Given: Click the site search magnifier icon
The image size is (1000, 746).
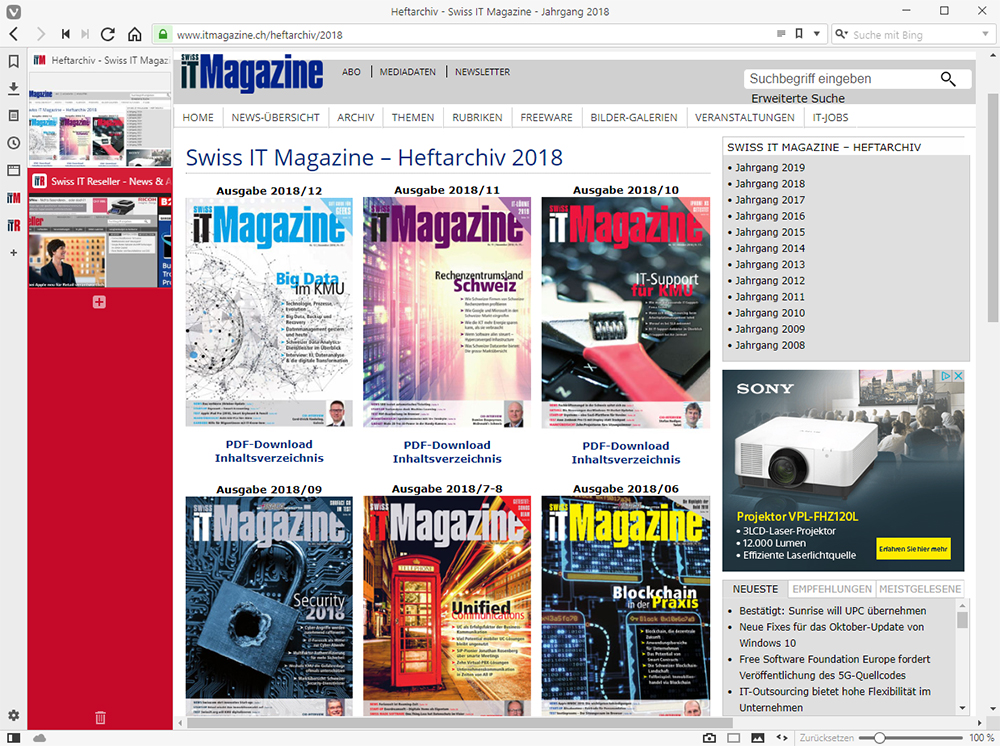Looking at the screenshot, I should 948,78.
